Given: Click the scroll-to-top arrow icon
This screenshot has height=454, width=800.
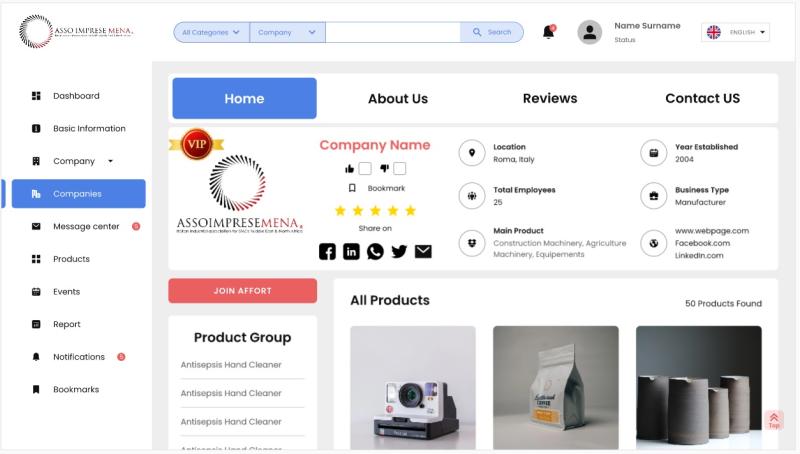Looking at the screenshot, I should (773, 420).
